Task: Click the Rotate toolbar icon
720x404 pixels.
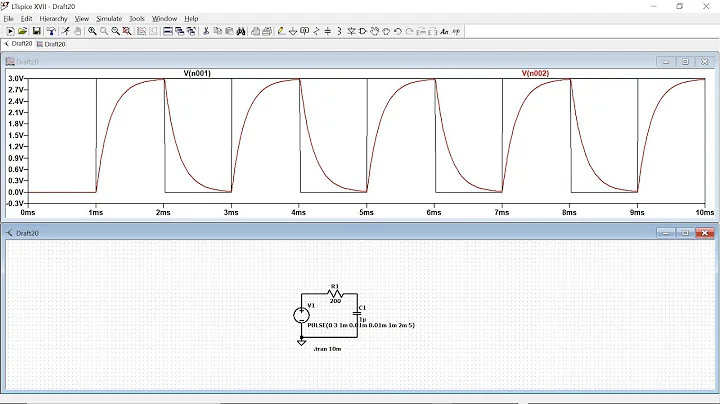Action: 421,31
